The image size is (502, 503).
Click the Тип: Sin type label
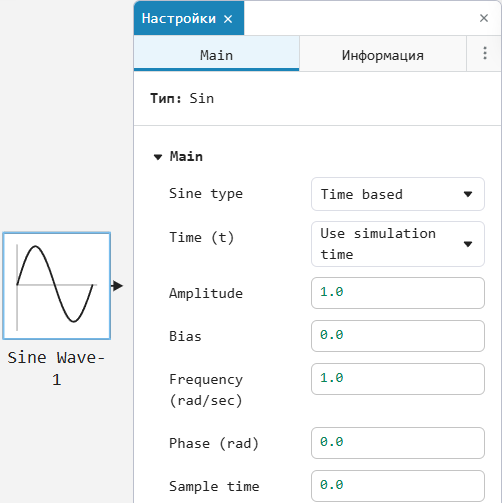tap(182, 99)
